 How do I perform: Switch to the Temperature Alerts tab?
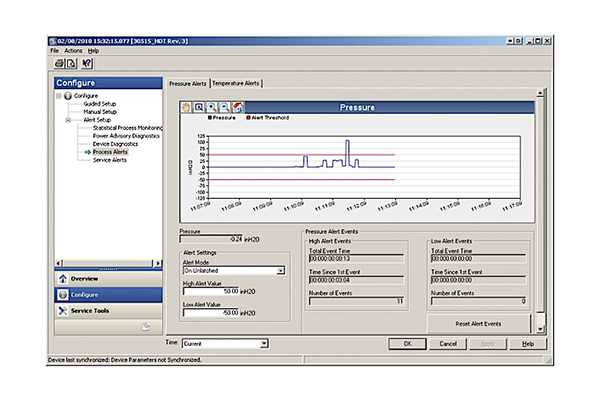click(235, 83)
